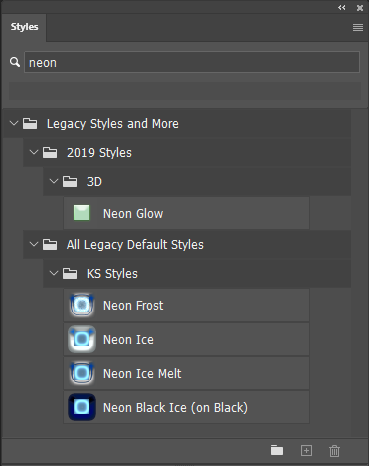This screenshot has height=466, width=369.
Task: Apply Neon Black Ice (on Black) thumbnail
Action: pyautogui.click(x=82, y=407)
